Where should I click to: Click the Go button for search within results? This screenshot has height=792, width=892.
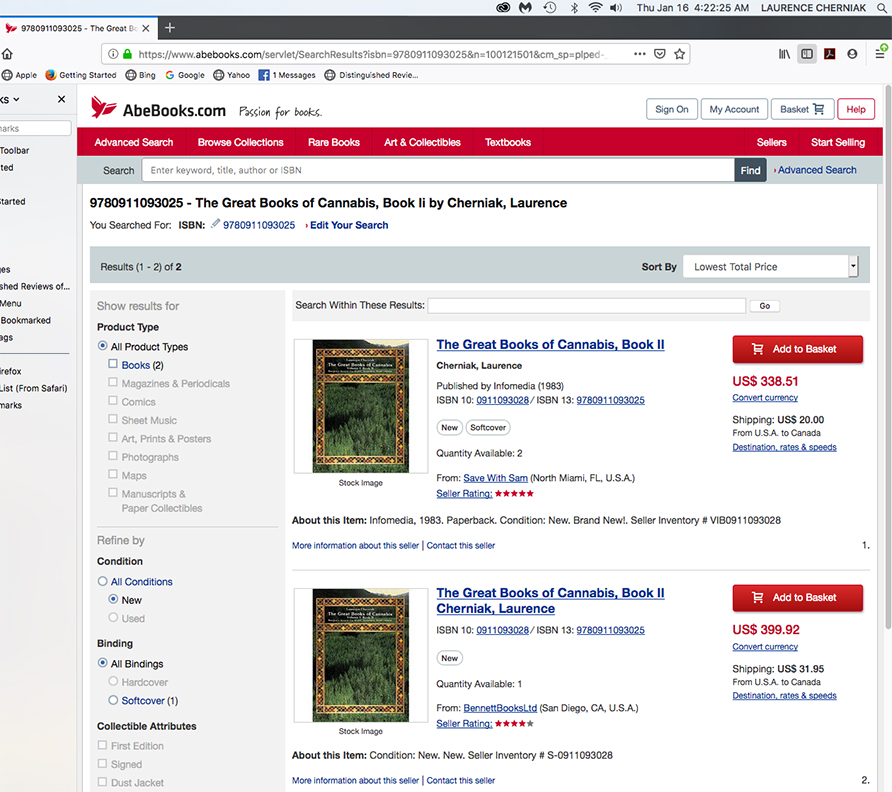765,306
